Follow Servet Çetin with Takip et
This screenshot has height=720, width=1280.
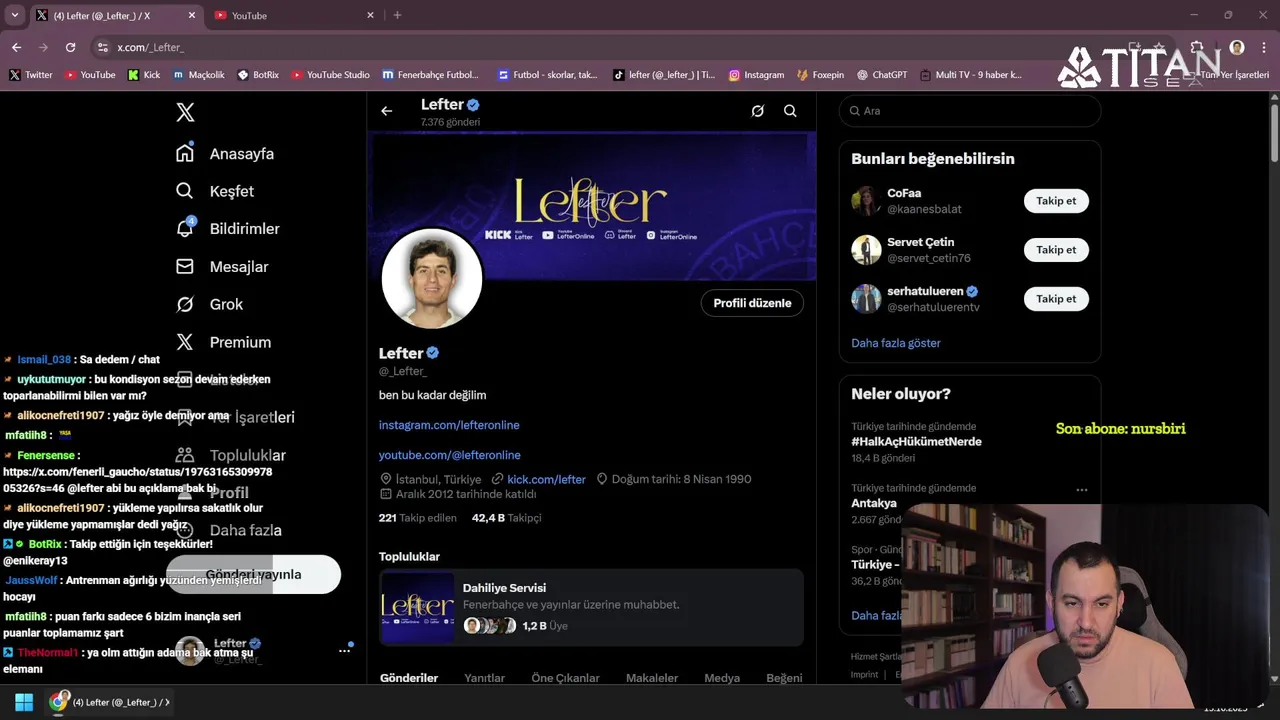tap(1056, 250)
